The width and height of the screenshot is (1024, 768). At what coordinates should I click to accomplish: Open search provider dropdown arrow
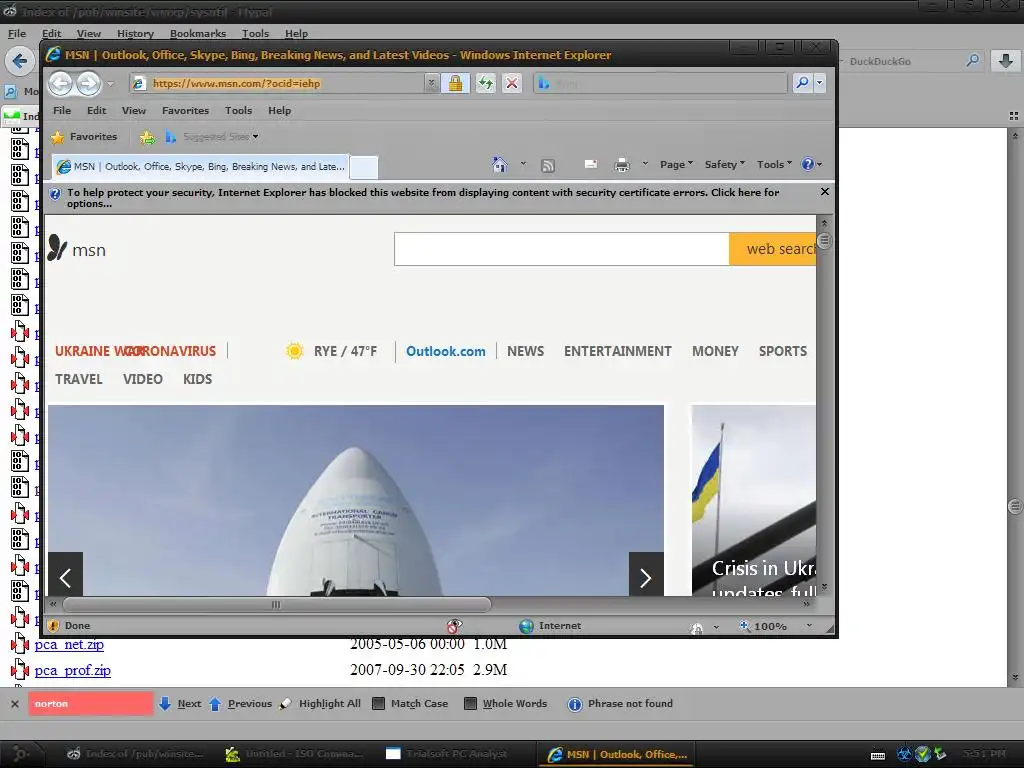pos(820,83)
